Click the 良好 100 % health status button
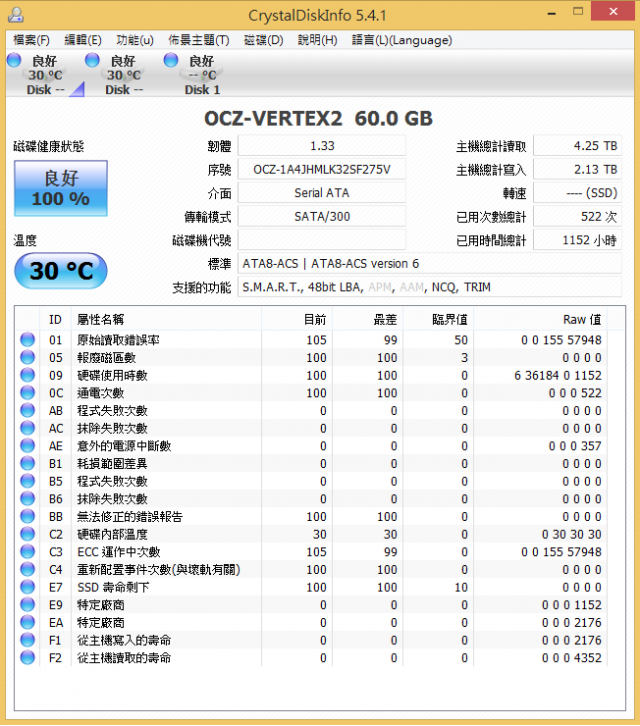The width and height of the screenshot is (640, 726). [61, 188]
